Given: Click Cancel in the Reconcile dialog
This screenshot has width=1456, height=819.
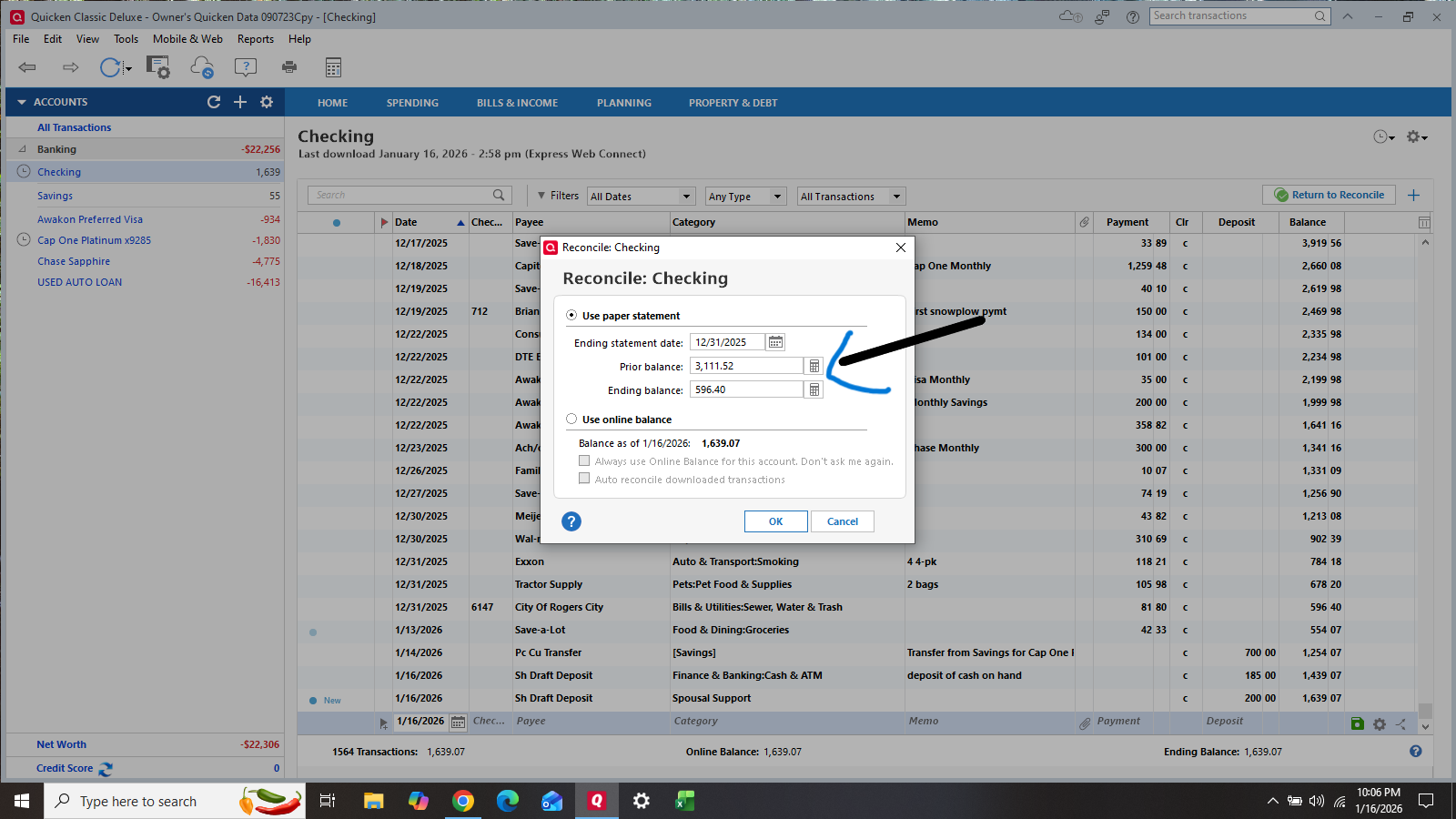Looking at the screenshot, I should tap(843, 521).
